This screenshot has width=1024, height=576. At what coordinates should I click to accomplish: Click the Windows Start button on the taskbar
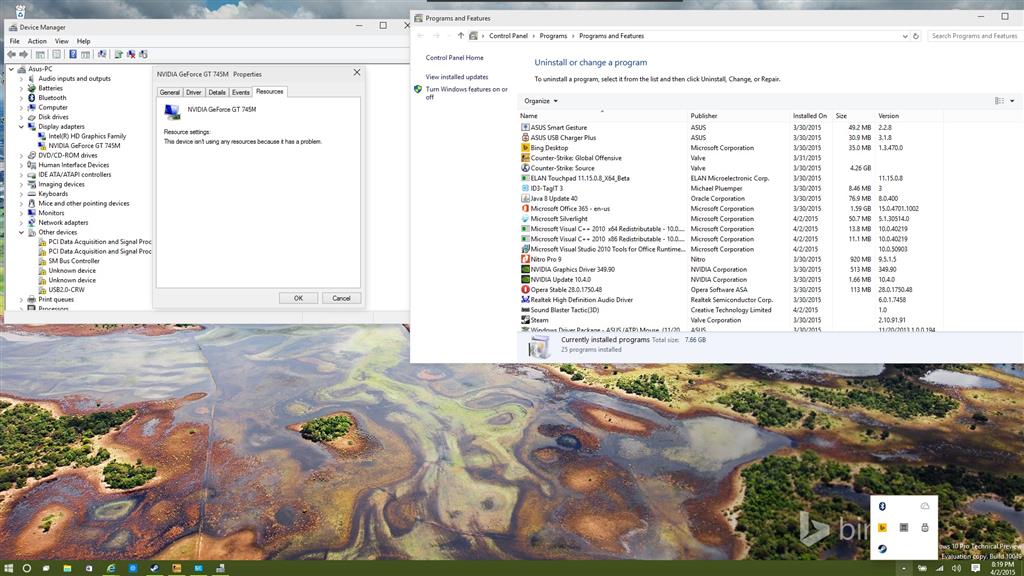tap(8, 568)
